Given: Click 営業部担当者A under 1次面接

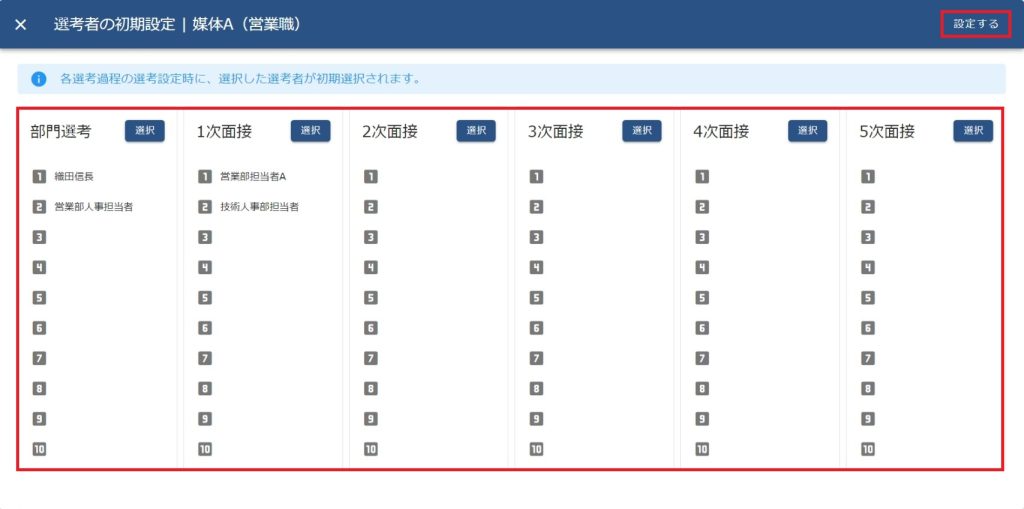Looking at the screenshot, I should (253, 177).
